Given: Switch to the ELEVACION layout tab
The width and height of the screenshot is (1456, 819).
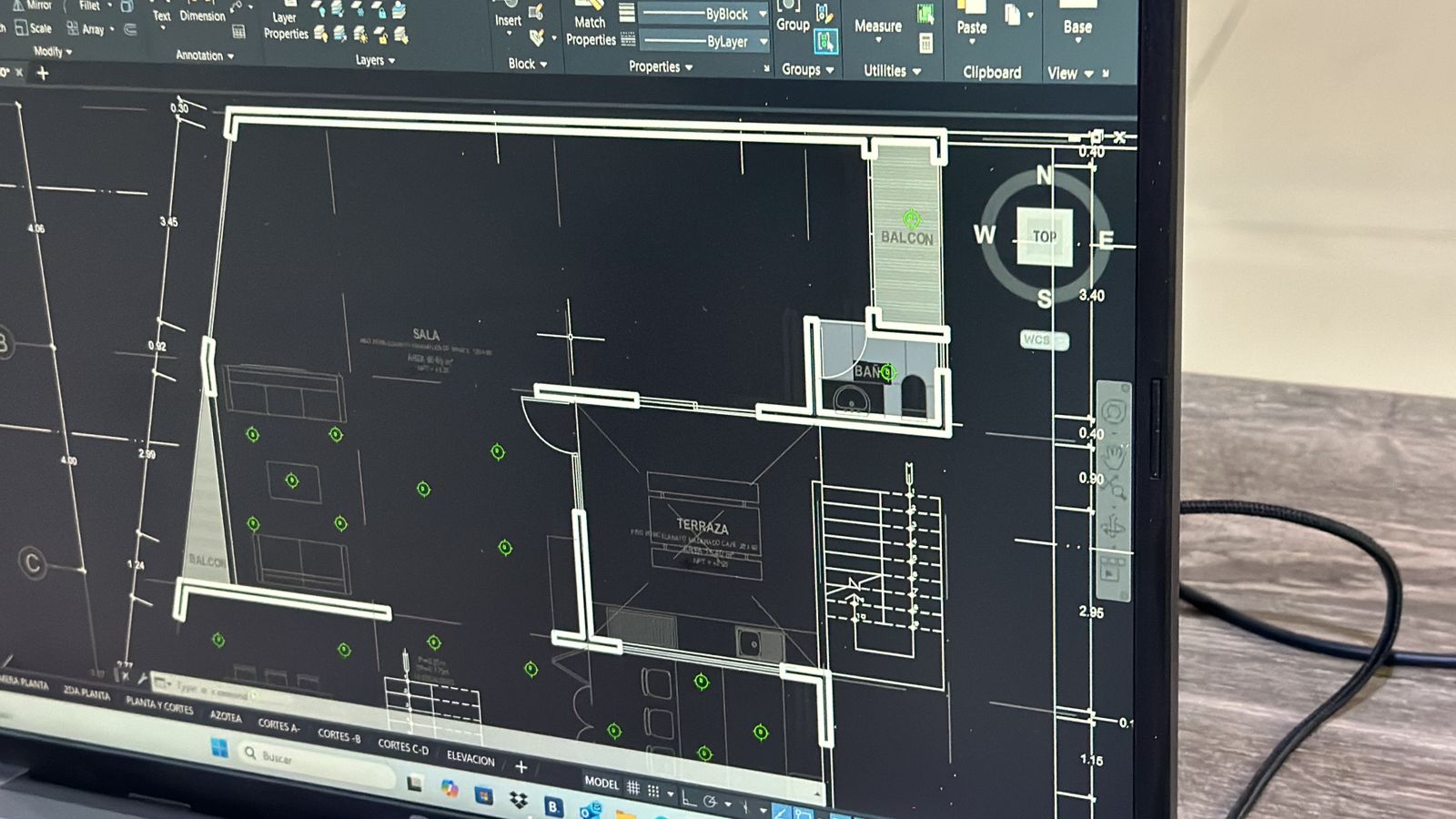Looking at the screenshot, I should 470,758.
